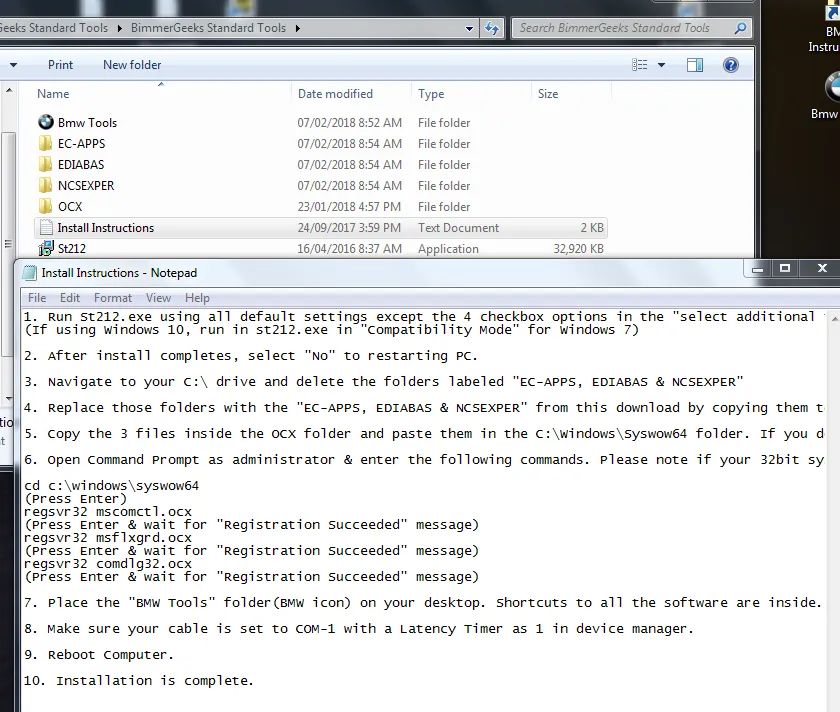This screenshot has height=712, width=840.
Task: Open the address bar history dropdown
Action: [469, 28]
